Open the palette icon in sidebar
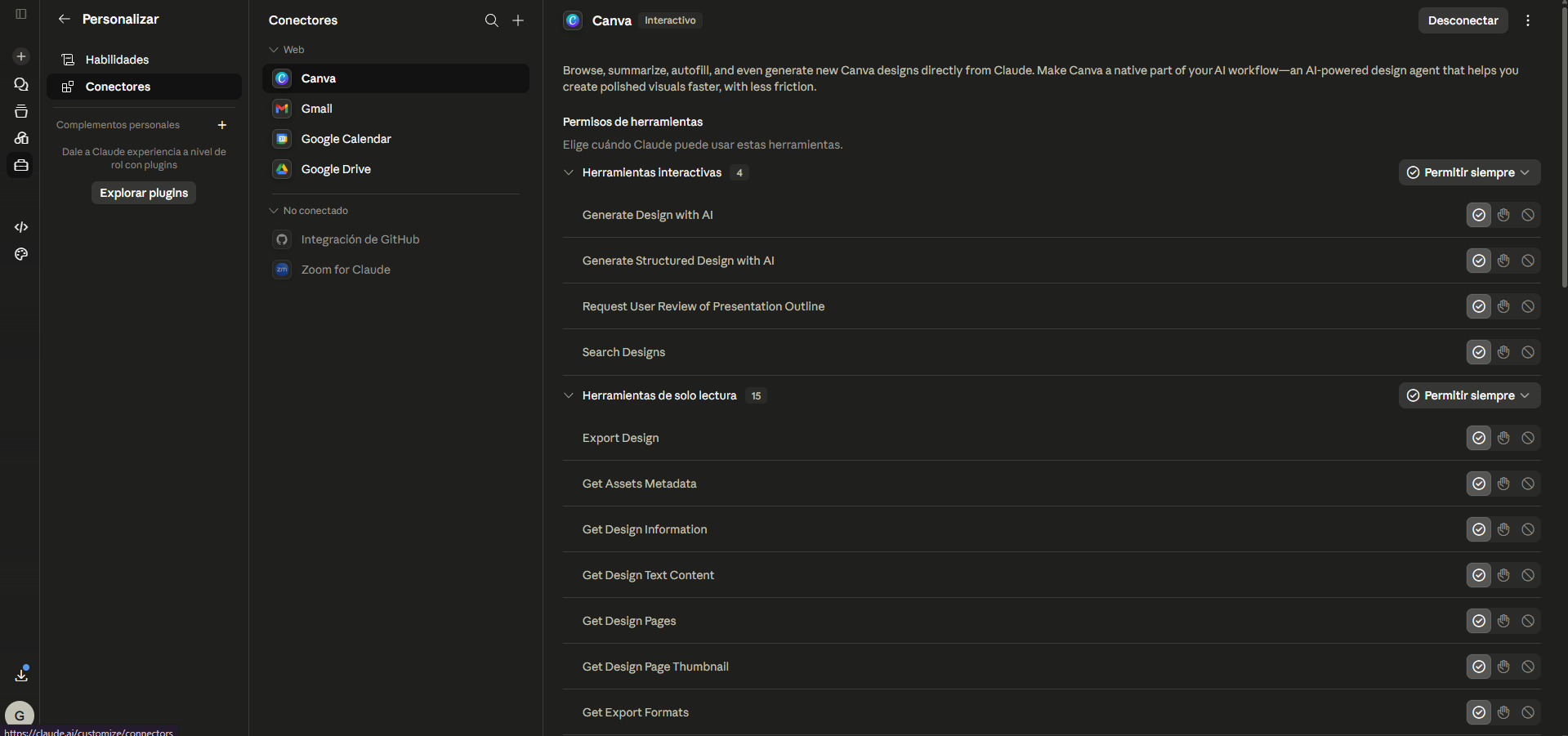The width and height of the screenshot is (1568, 736). pyautogui.click(x=21, y=254)
